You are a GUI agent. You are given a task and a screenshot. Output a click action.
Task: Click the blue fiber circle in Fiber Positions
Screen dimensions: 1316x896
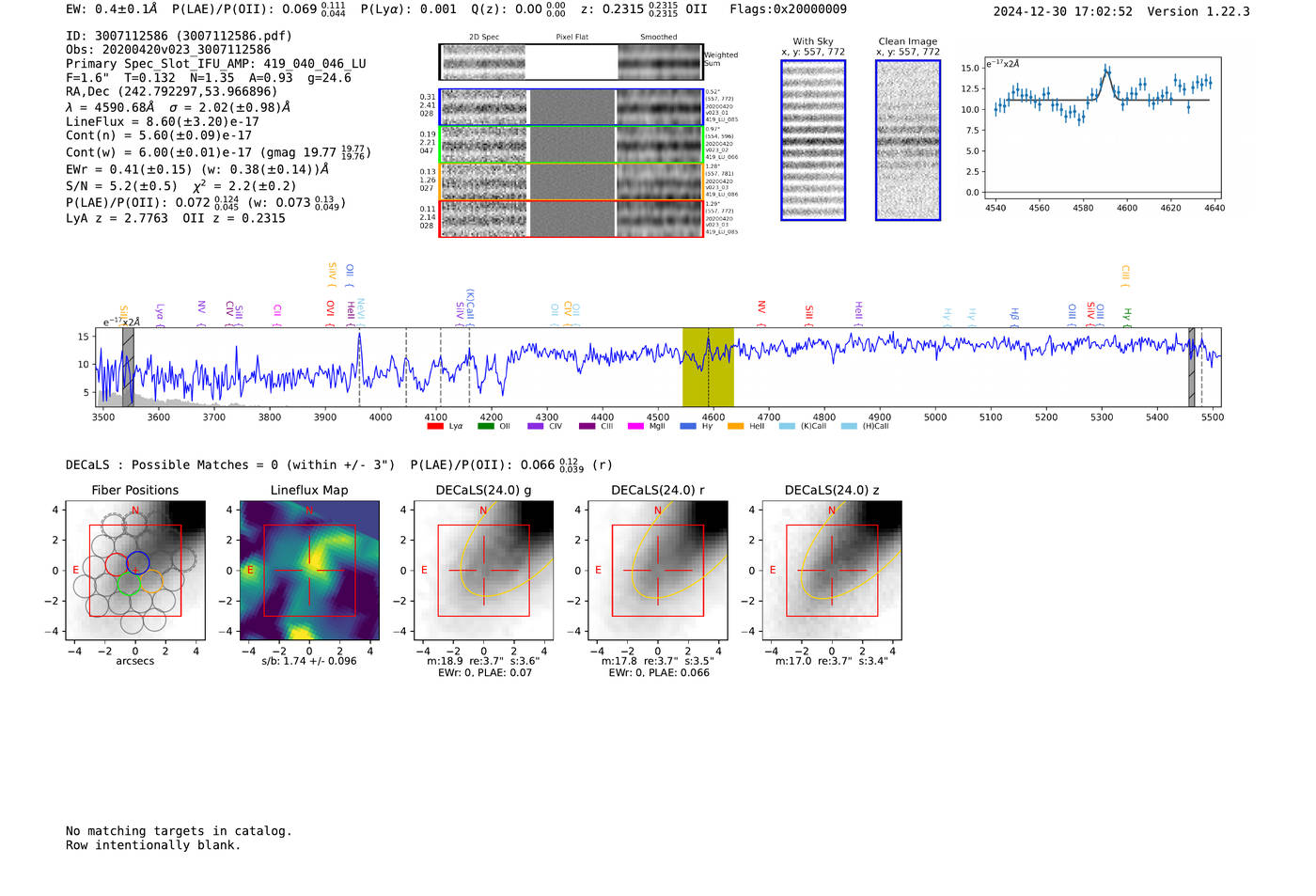(137, 562)
